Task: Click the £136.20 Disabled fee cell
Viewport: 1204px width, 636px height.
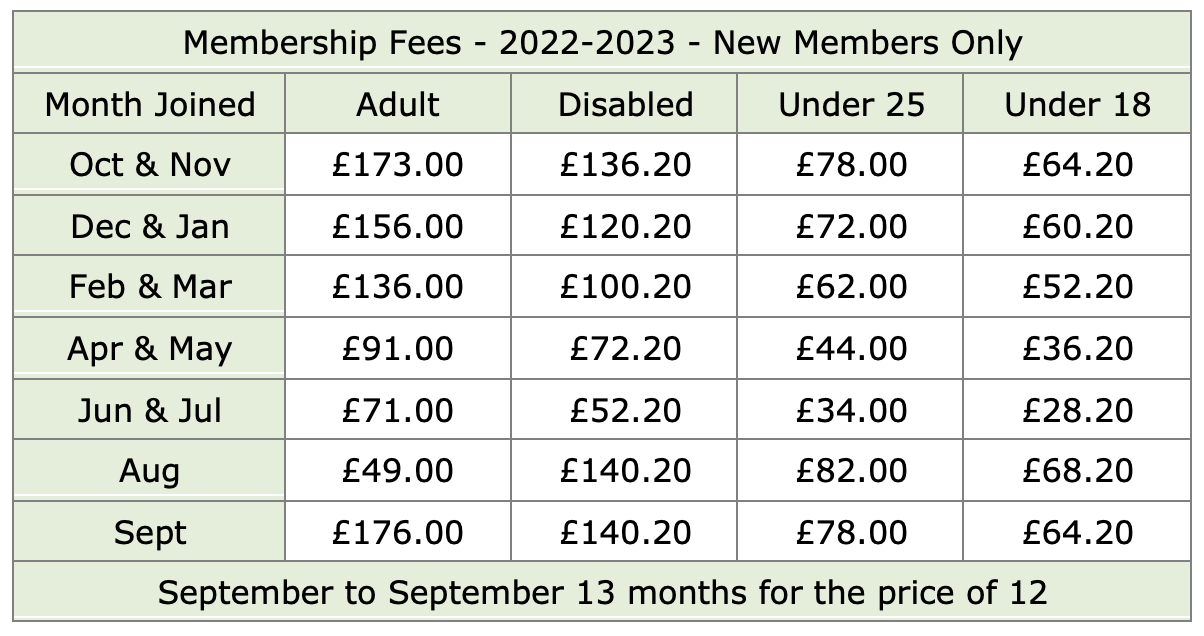Action: [x=625, y=164]
